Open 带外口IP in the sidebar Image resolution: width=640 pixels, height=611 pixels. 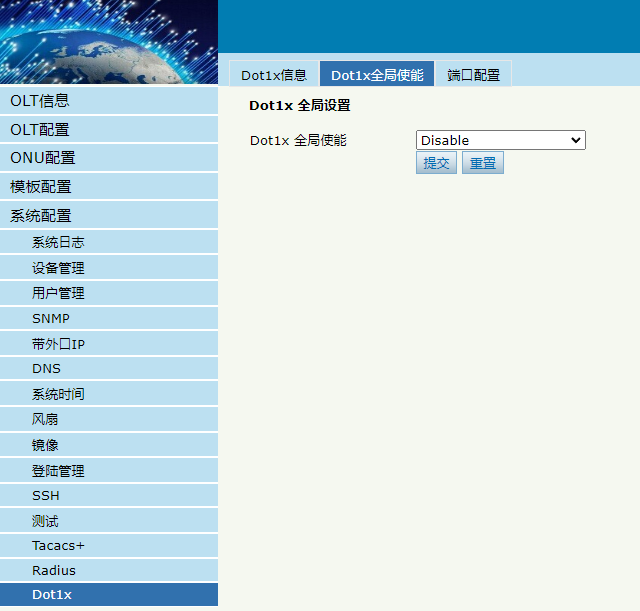click(x=109, y=344)
